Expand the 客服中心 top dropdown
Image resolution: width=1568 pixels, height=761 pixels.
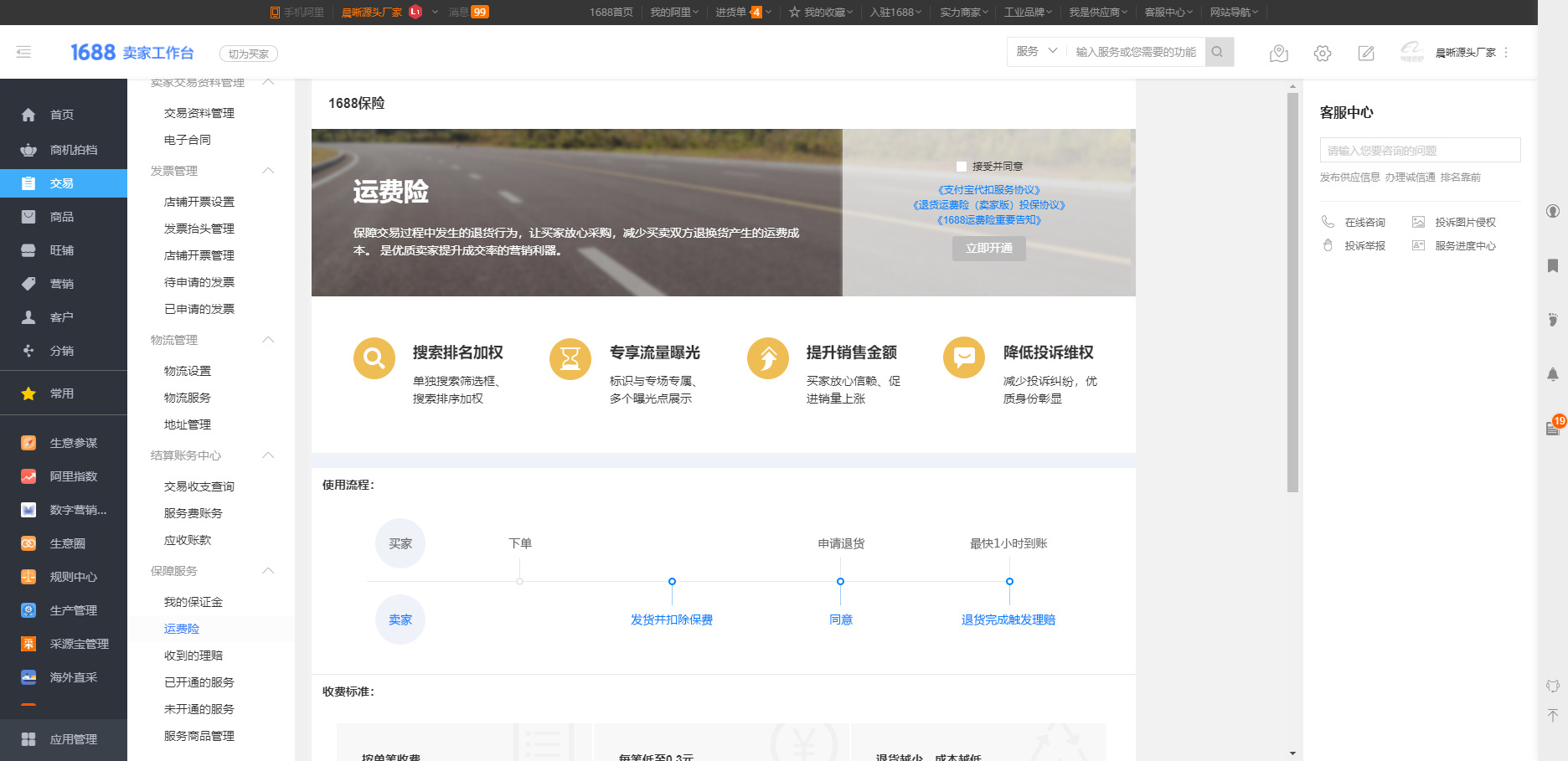click(1168, 13)
